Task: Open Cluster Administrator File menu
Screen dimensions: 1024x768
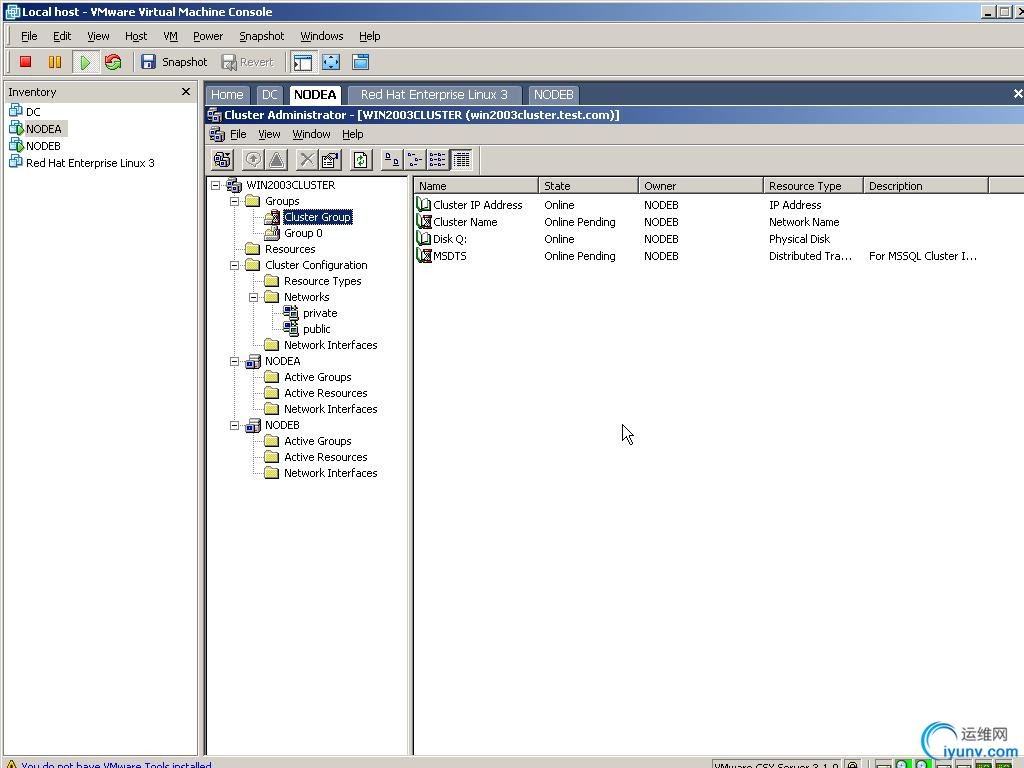Action: tap(238, 134)
